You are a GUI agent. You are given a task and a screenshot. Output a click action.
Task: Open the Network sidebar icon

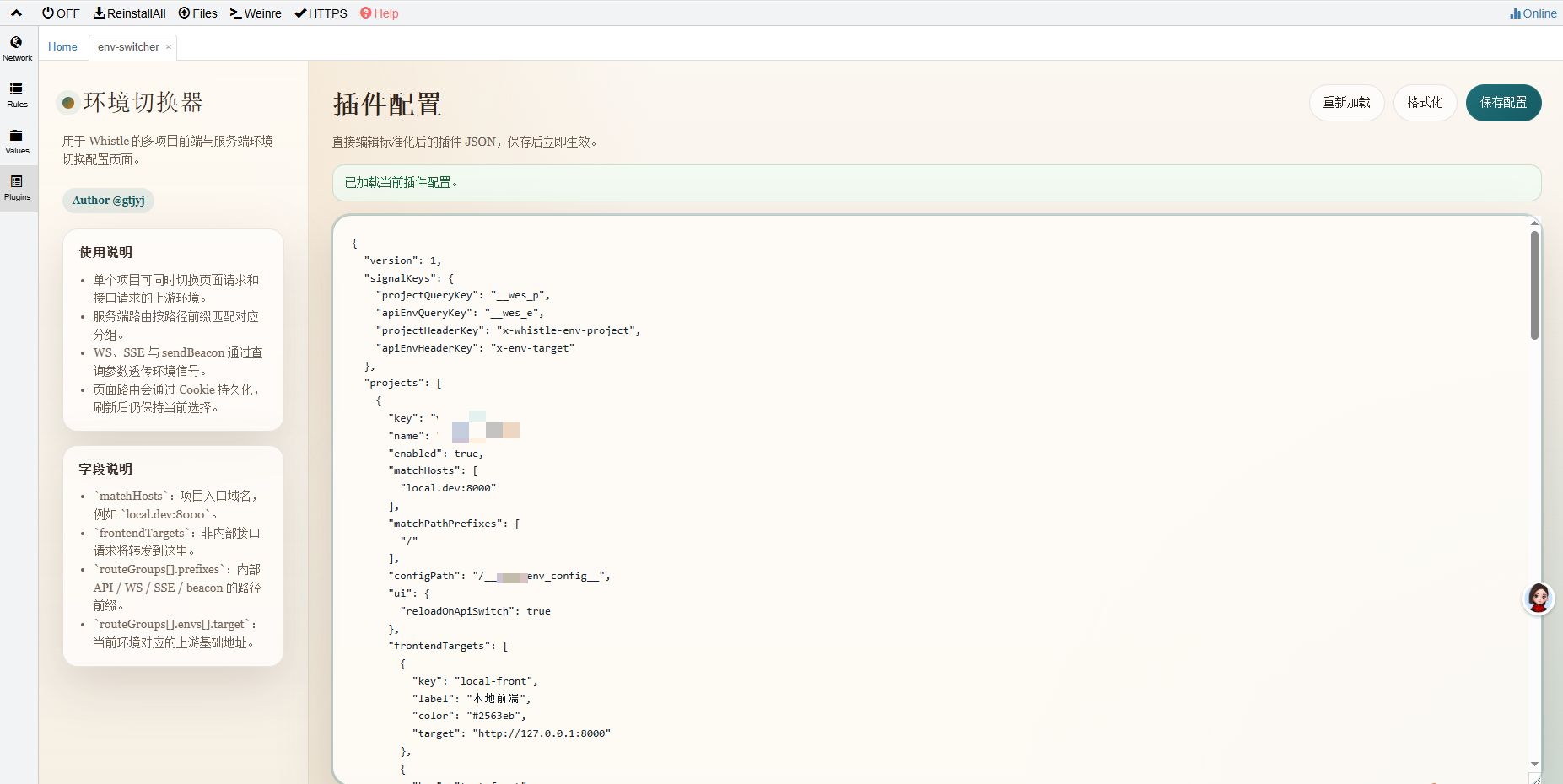point(17,48)
